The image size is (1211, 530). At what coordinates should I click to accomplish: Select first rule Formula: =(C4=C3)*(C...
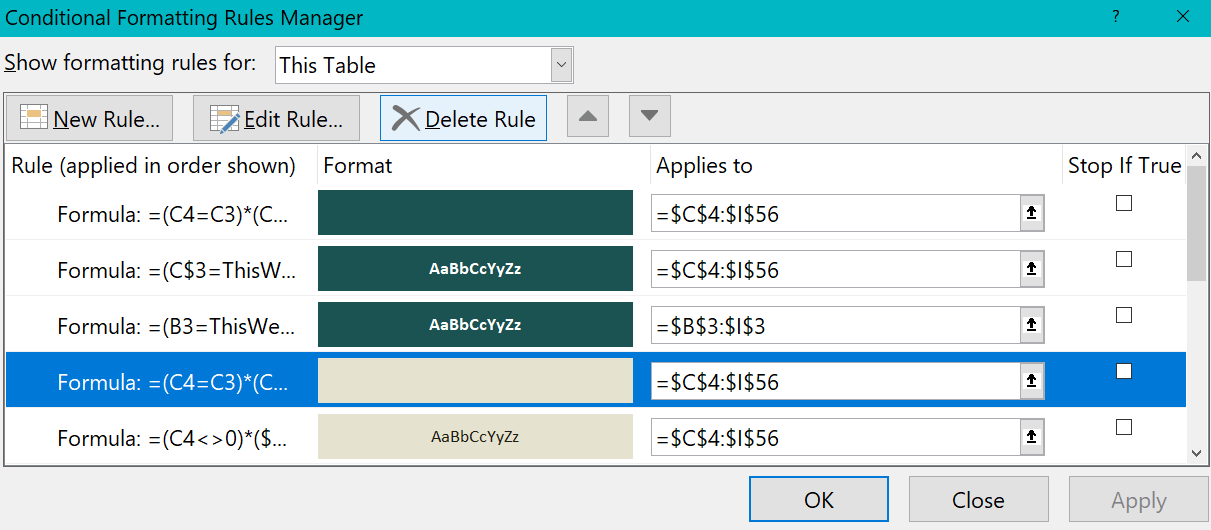pyautogui.click(x=173, y=214)
